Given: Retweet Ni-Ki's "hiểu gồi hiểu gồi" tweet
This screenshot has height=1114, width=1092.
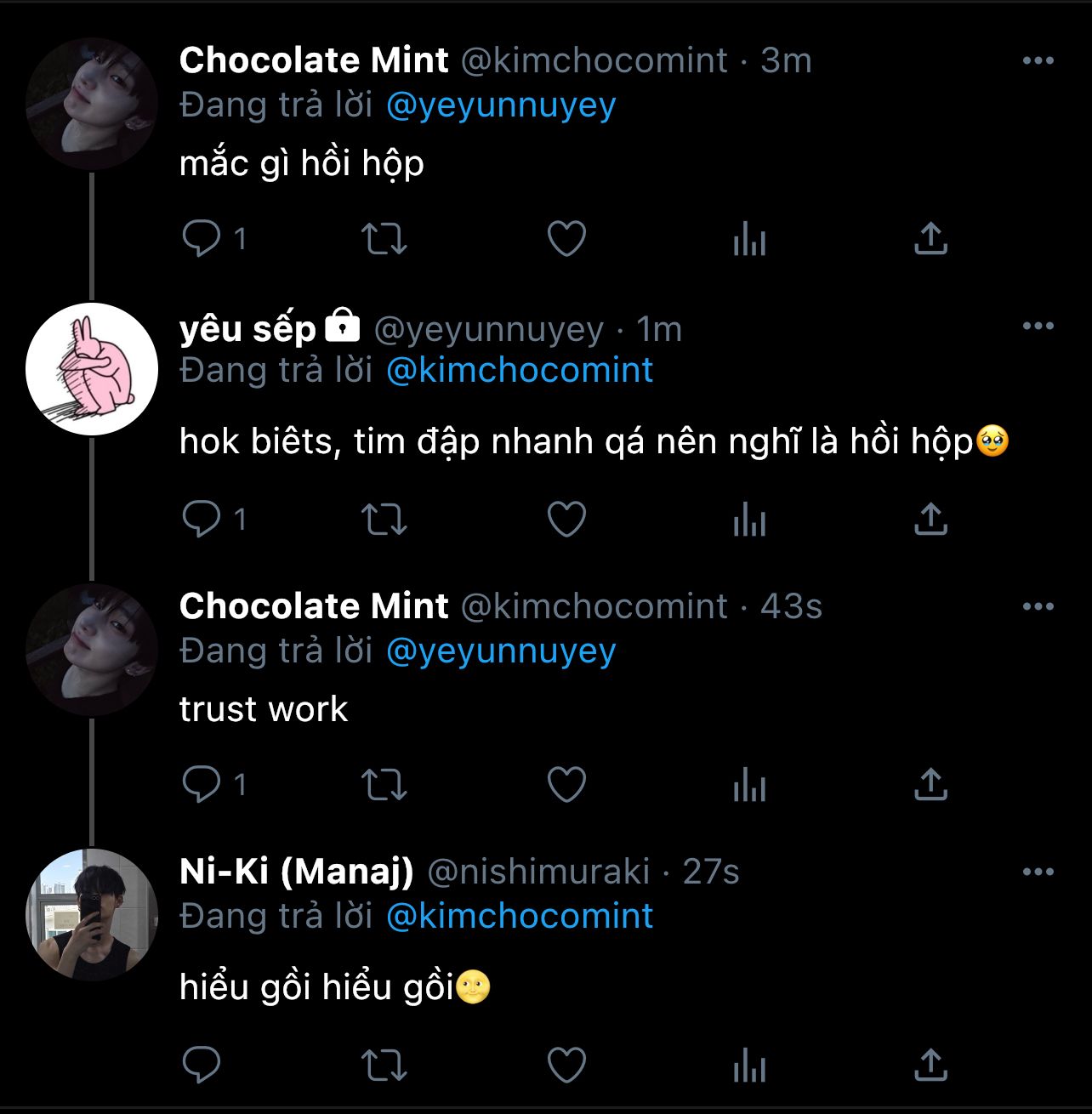Looking at the screenshot, I should (x=384, y=1066).
